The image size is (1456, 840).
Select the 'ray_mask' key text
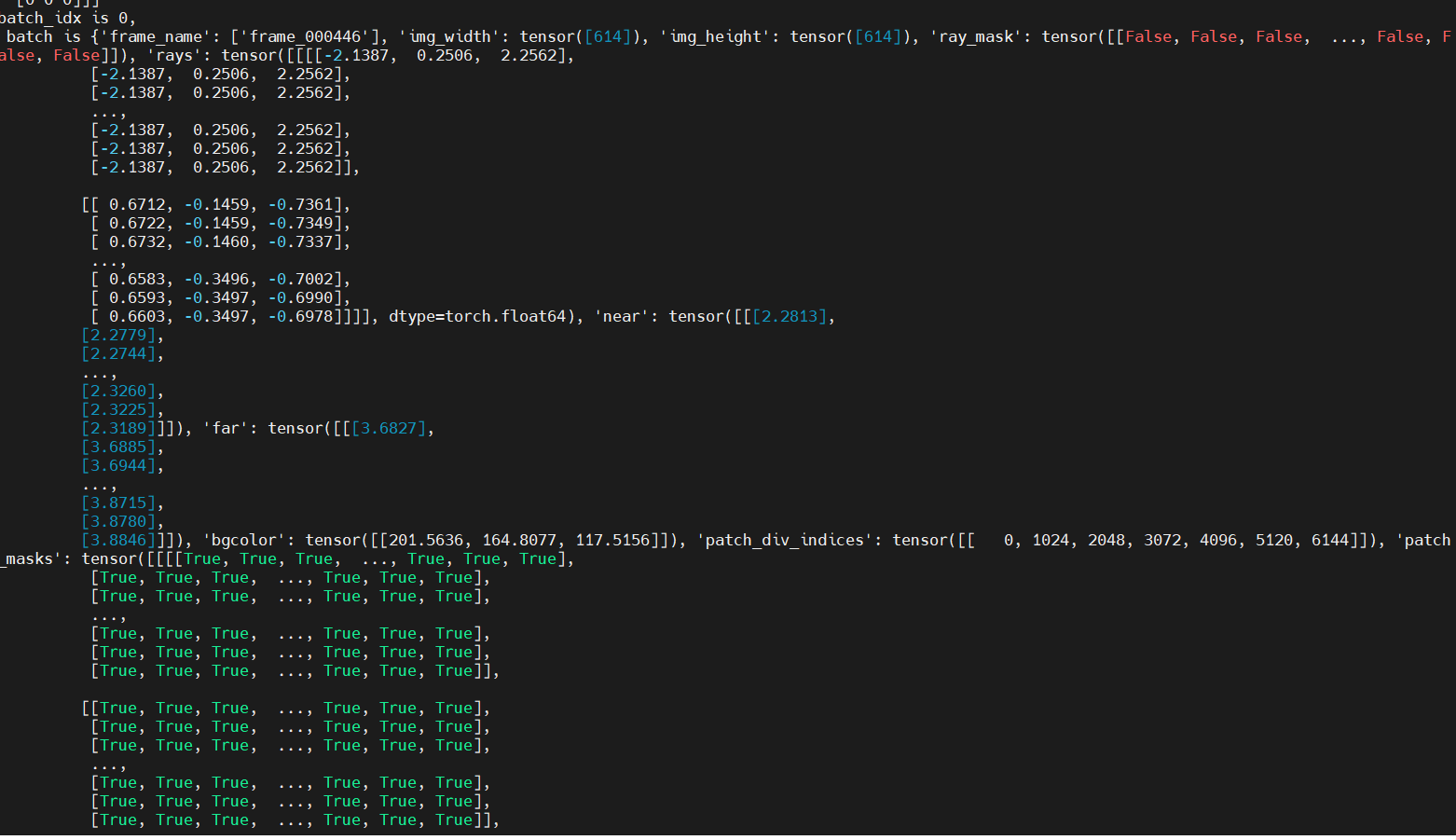click(976, 36)
